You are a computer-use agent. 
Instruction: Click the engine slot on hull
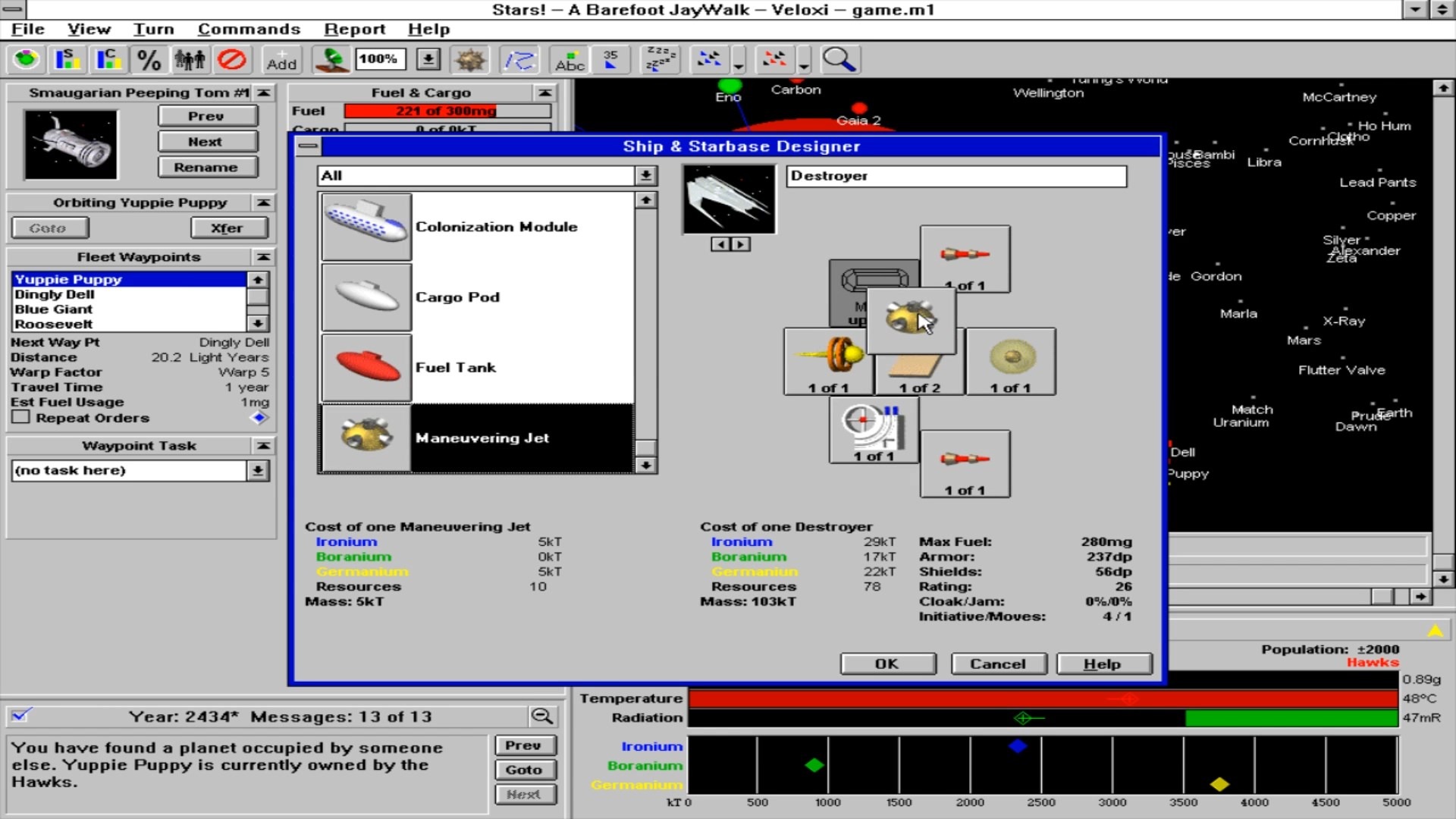(828, 361)
